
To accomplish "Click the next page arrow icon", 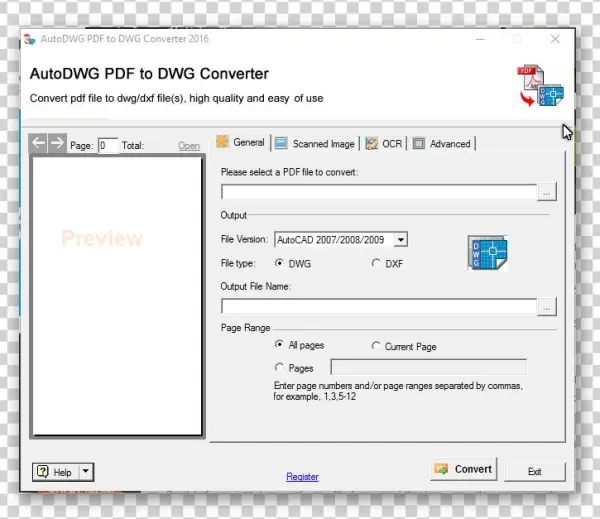I will tap(57, 144).
